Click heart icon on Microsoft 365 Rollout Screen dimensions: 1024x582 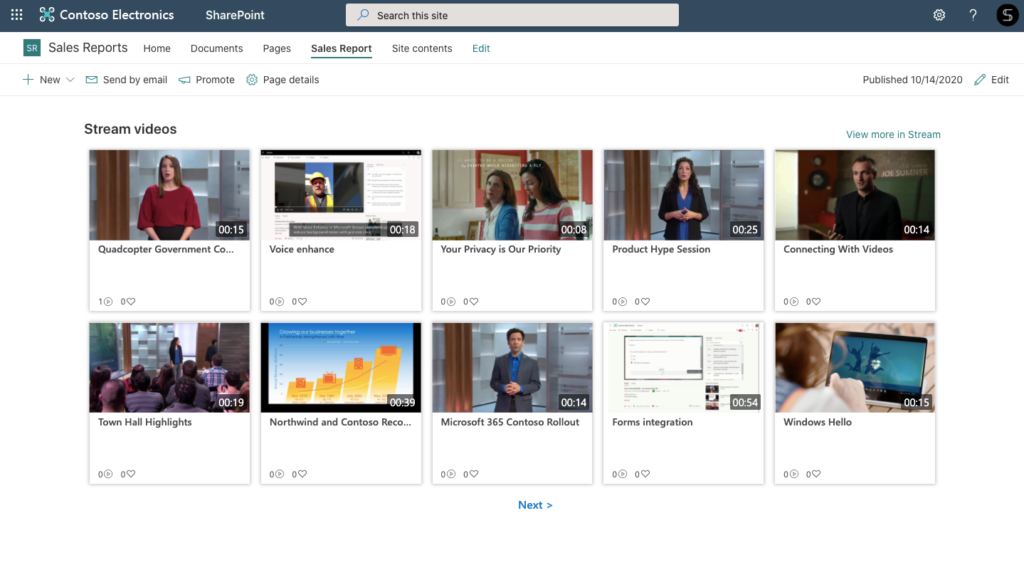tap(474, 474)
